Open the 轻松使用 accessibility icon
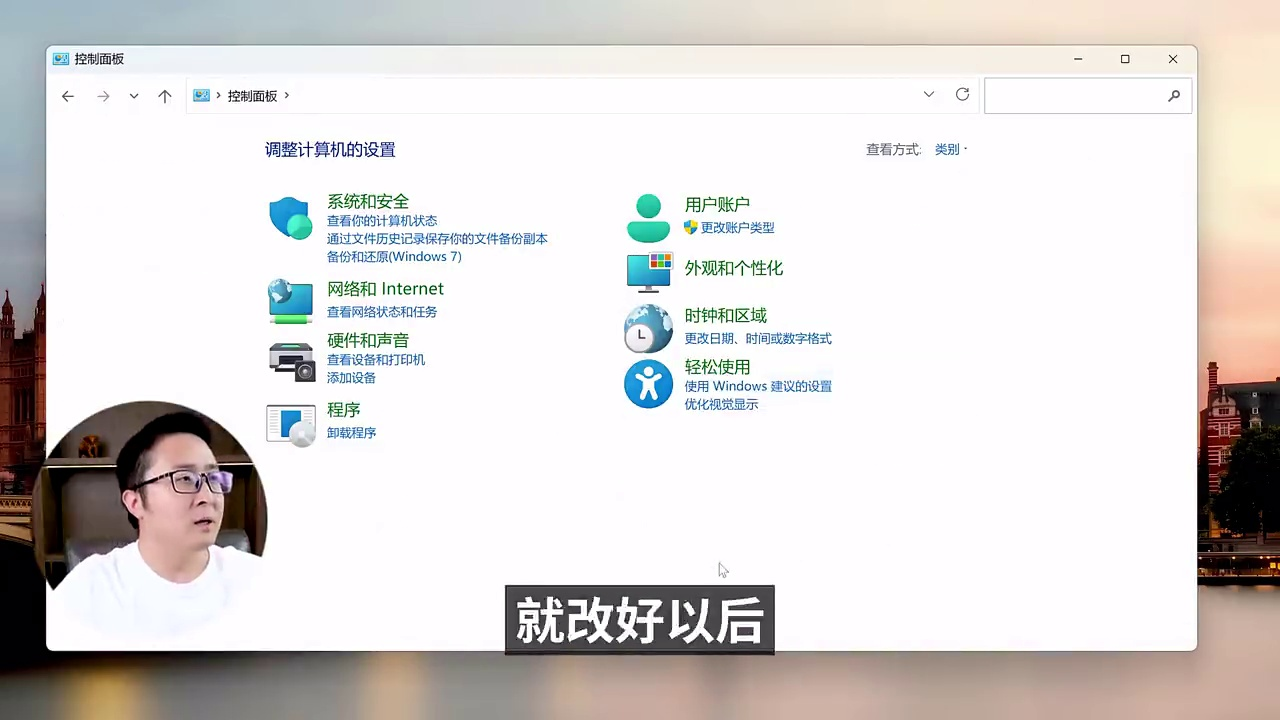1280x720 pixels. click(x=648, y=384)
